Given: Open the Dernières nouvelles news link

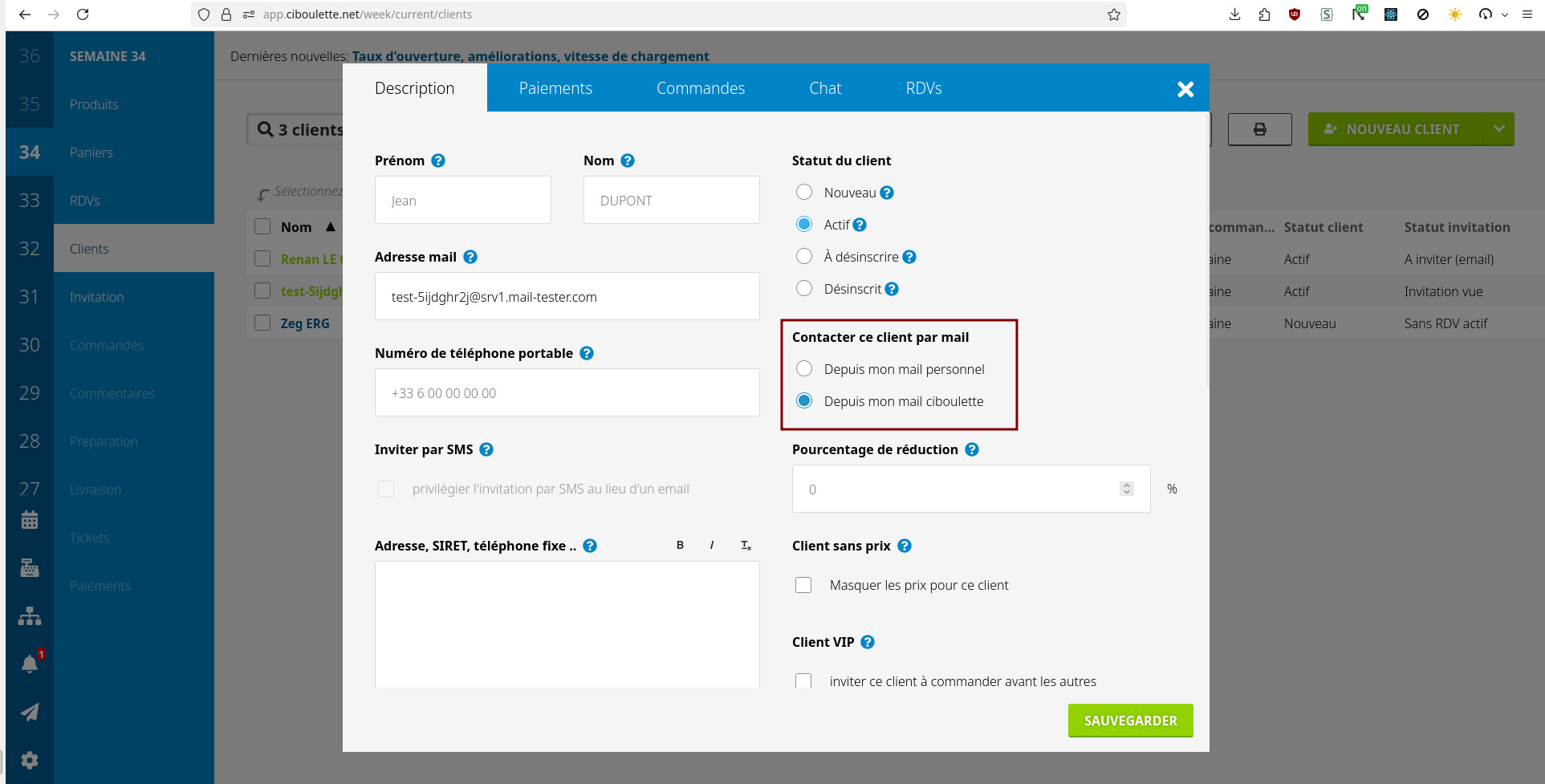Looking at the screenshot, I should click(530, 56).
